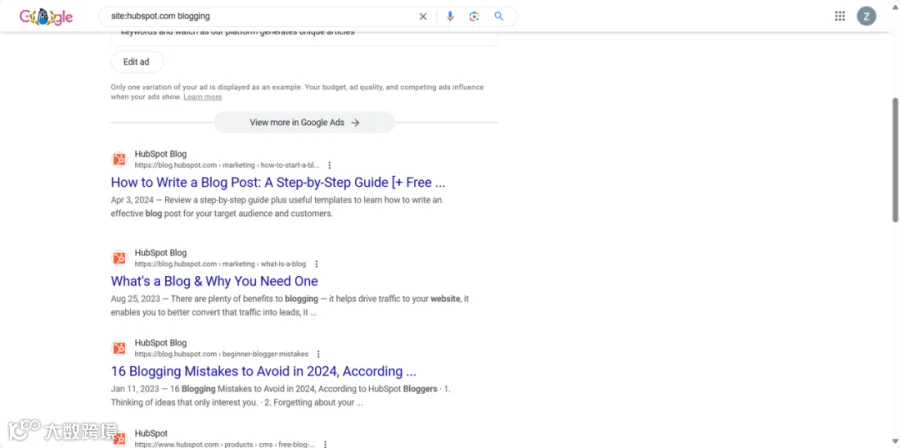
Task: Start voice search with microphone icon
Action: pos(450,17)
